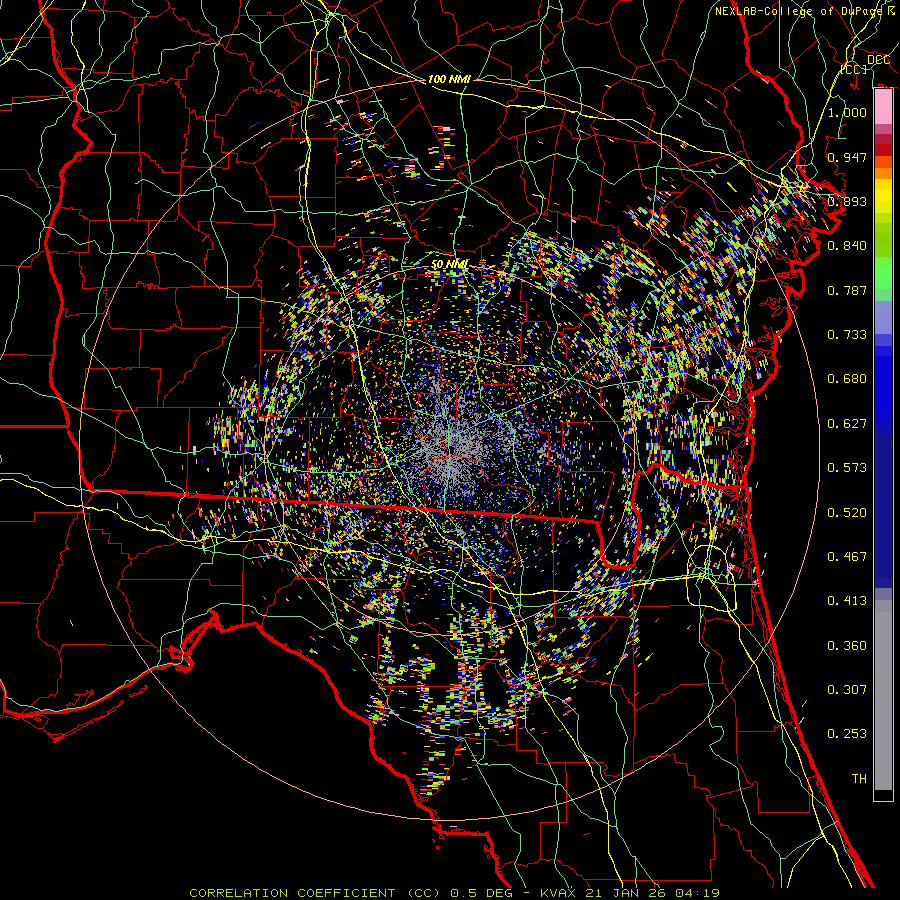Viewport: 900px width, 900px height.
Task: Click the 50 NMI range ring label
Action: 449,263
